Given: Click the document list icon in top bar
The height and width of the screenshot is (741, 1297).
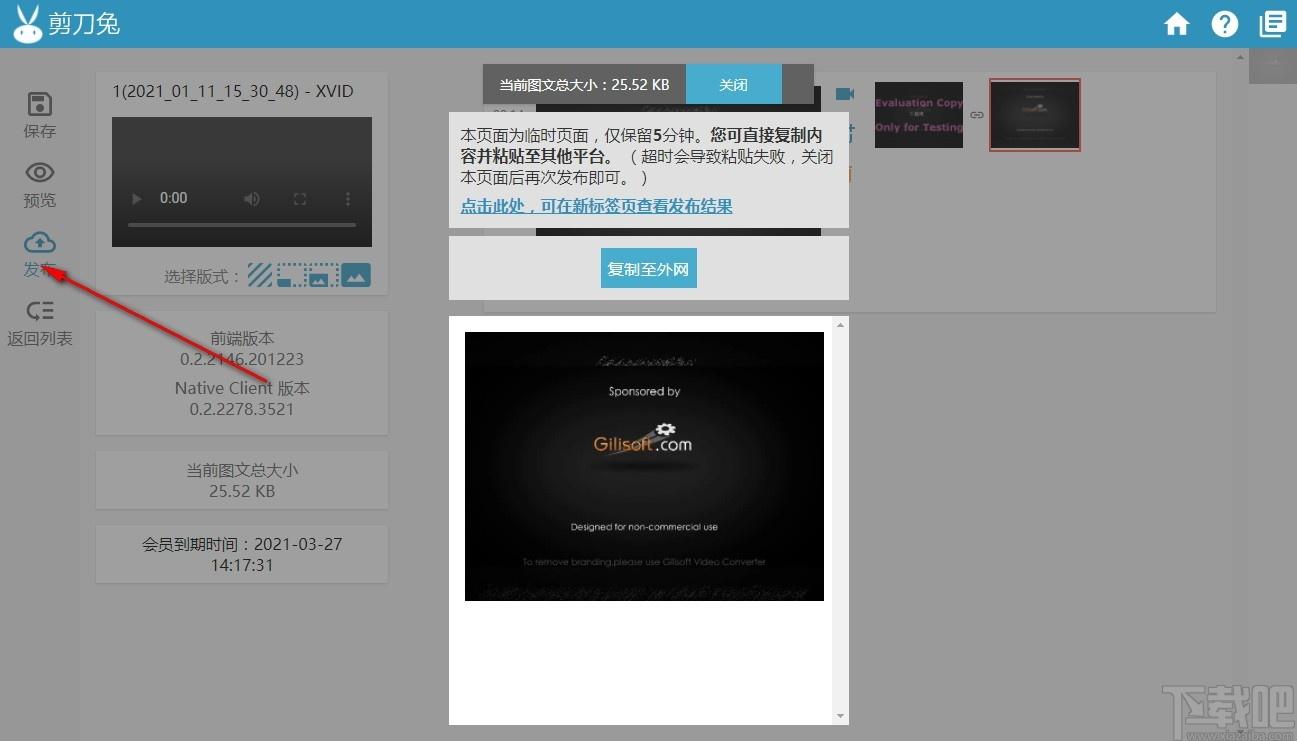Looking at the screenshot, I should 1272,24.
